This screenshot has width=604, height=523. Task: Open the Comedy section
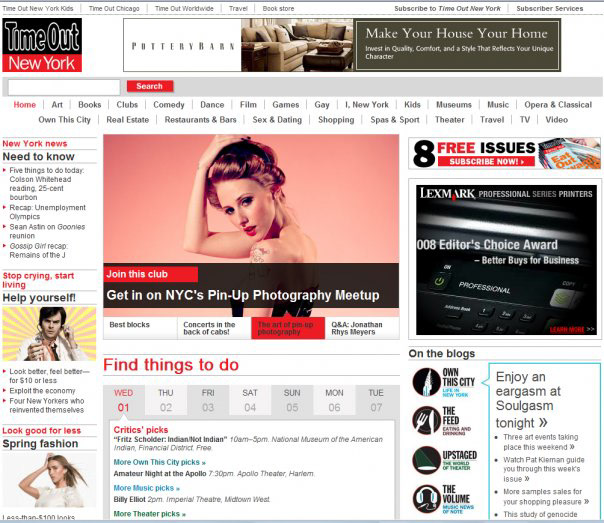coord(169,105)
